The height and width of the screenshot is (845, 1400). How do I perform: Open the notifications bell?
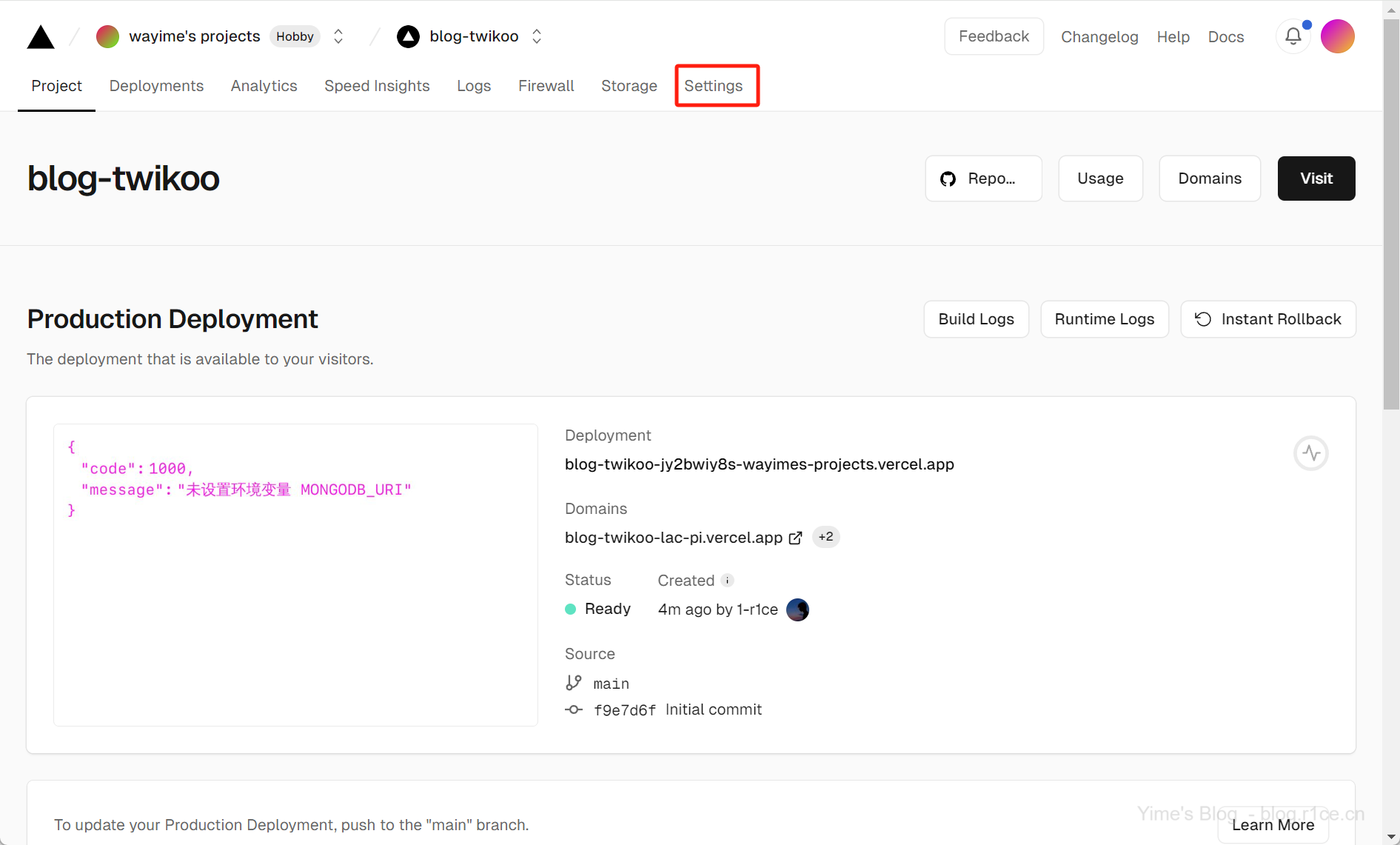(x=1293, y=36)
